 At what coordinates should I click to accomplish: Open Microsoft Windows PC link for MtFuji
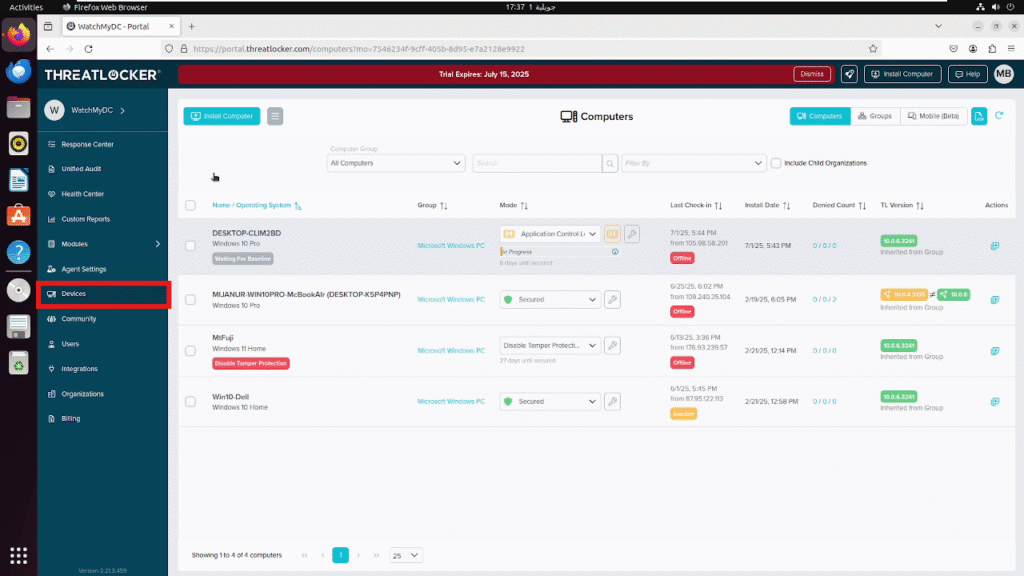[451, 351]
